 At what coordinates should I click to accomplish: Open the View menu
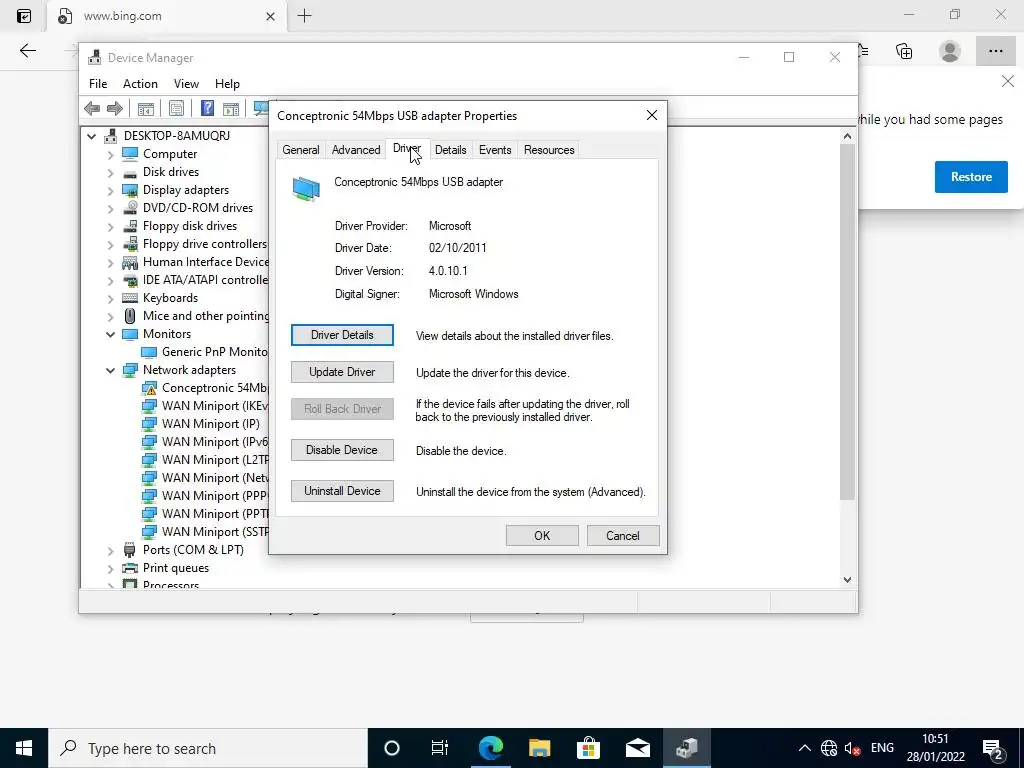[x=186, y=84]
